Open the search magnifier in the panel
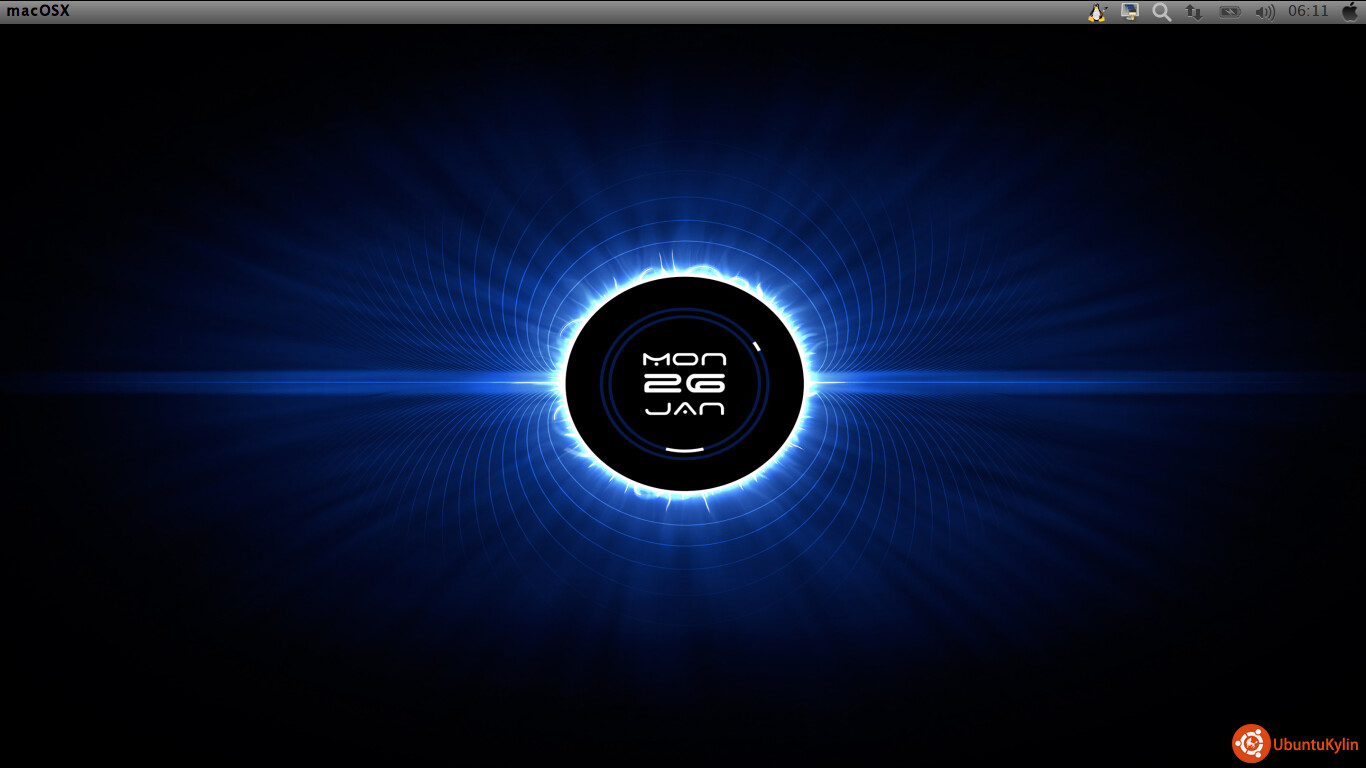1366x768 pixels. [x=1161, y=12]
